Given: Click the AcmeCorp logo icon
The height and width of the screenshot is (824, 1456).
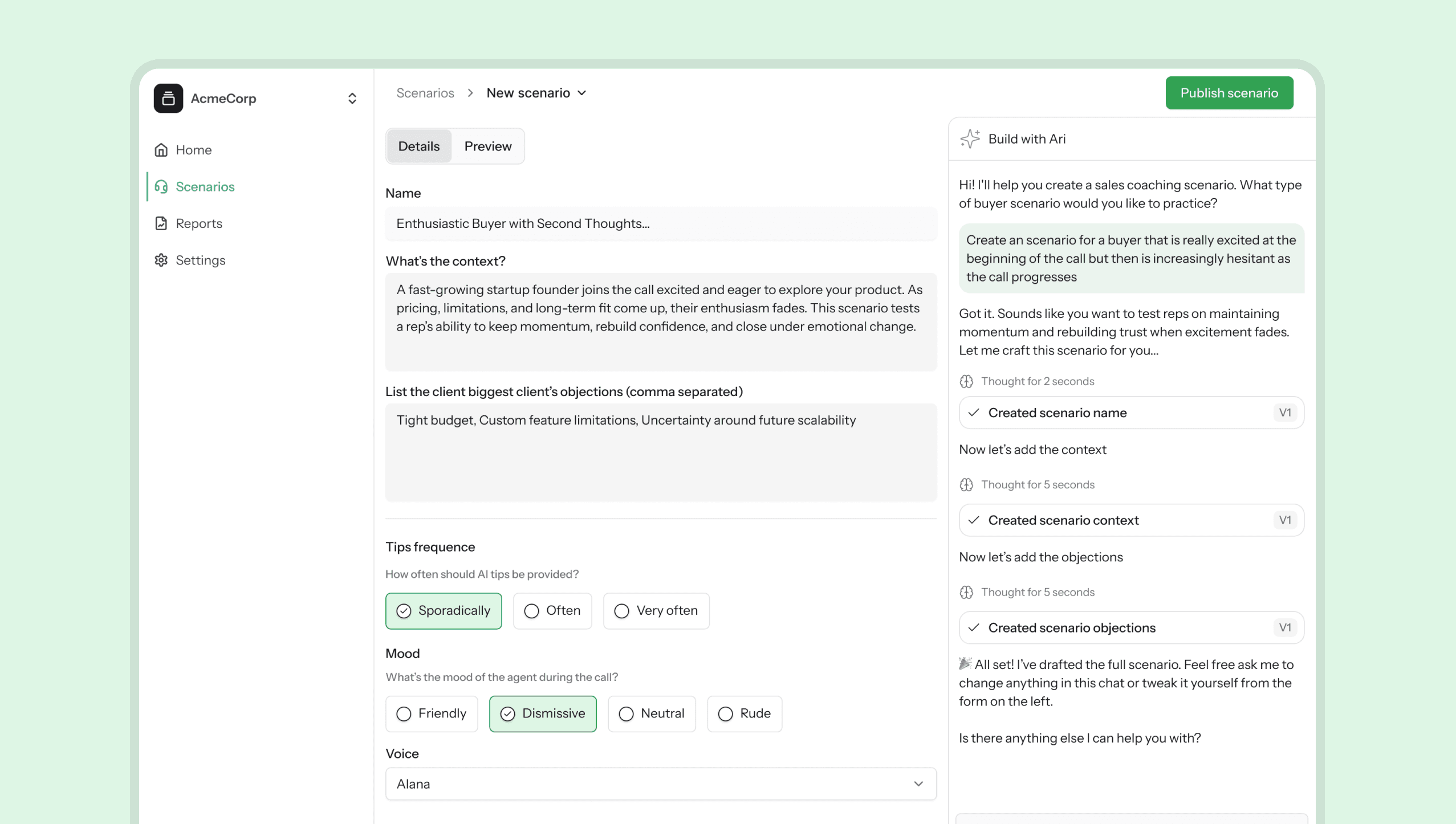Looking at the screenshot, I should tap(168, 99).
